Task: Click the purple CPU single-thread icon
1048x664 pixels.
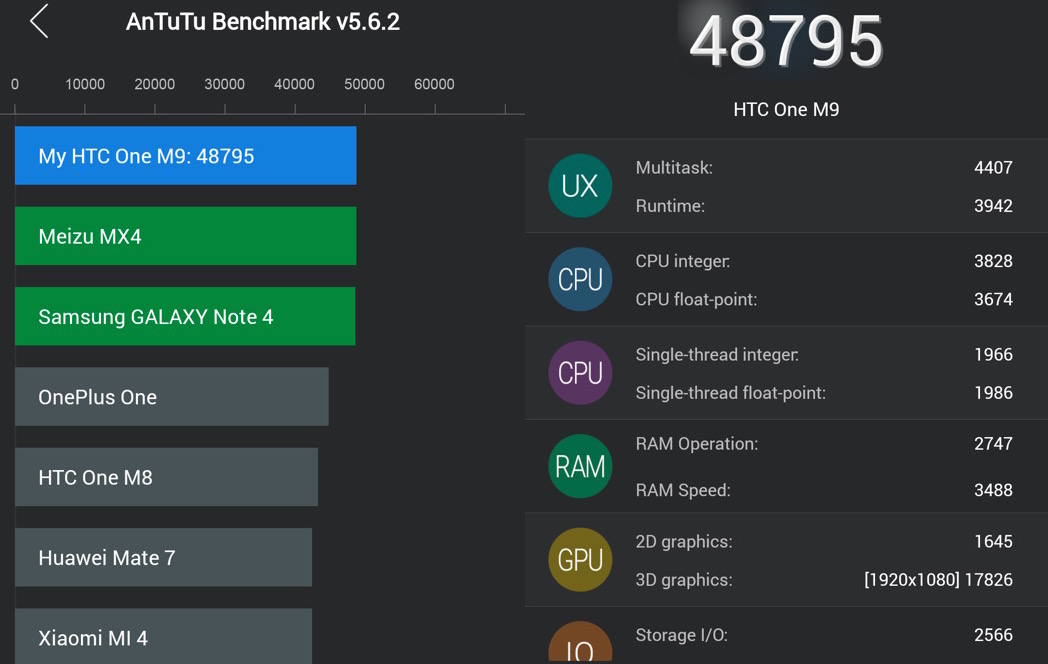Action: point(580,373)
